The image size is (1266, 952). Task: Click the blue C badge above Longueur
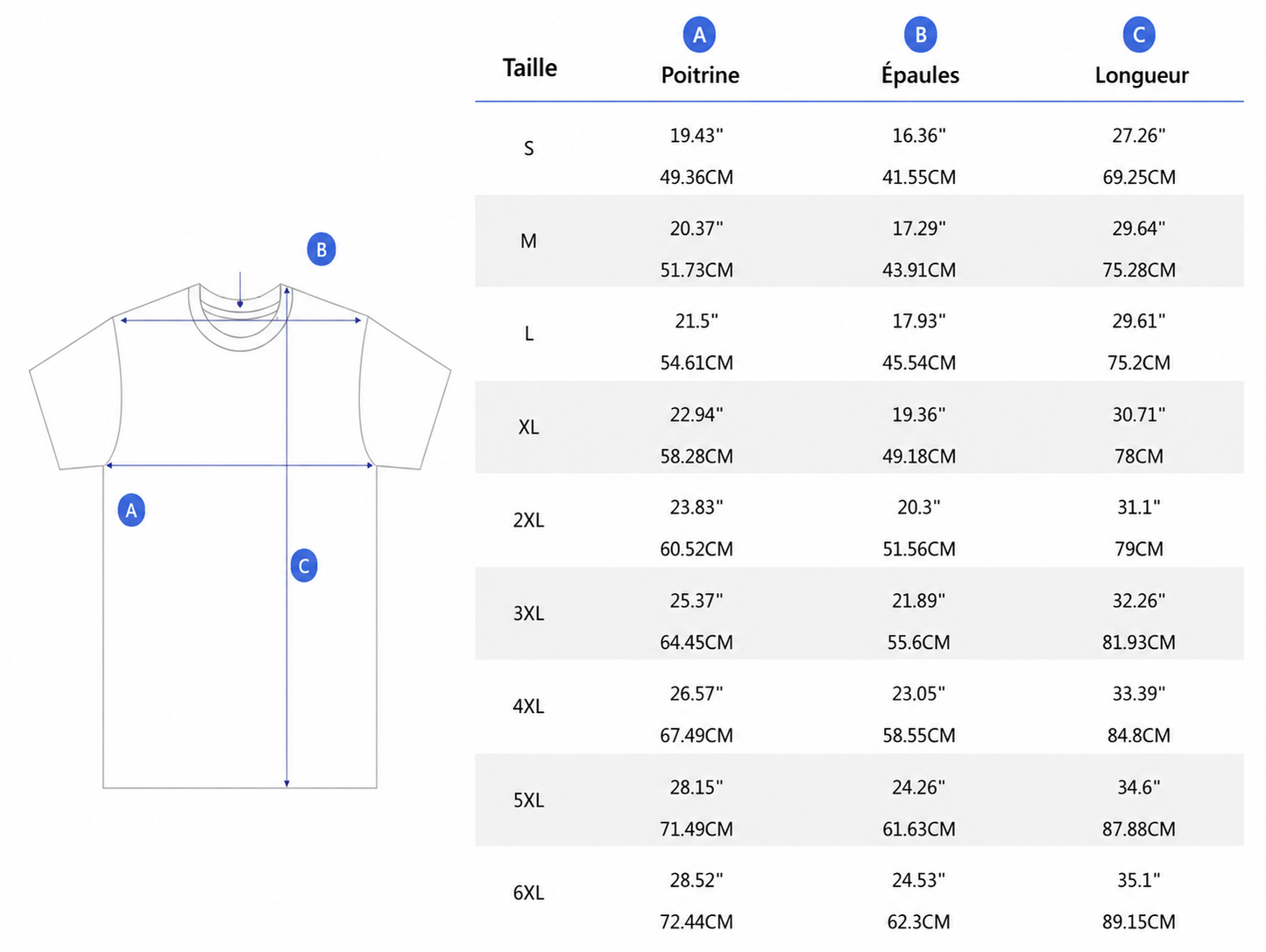pos(1139,35)
